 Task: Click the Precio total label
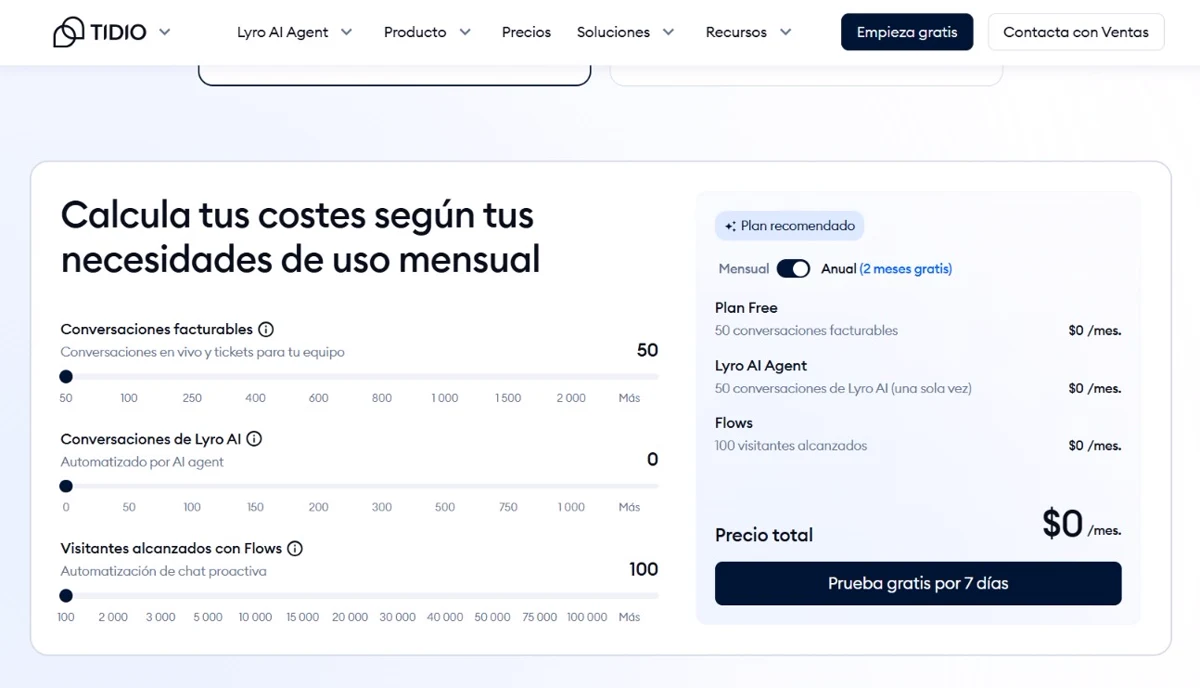tap(764, 535)
